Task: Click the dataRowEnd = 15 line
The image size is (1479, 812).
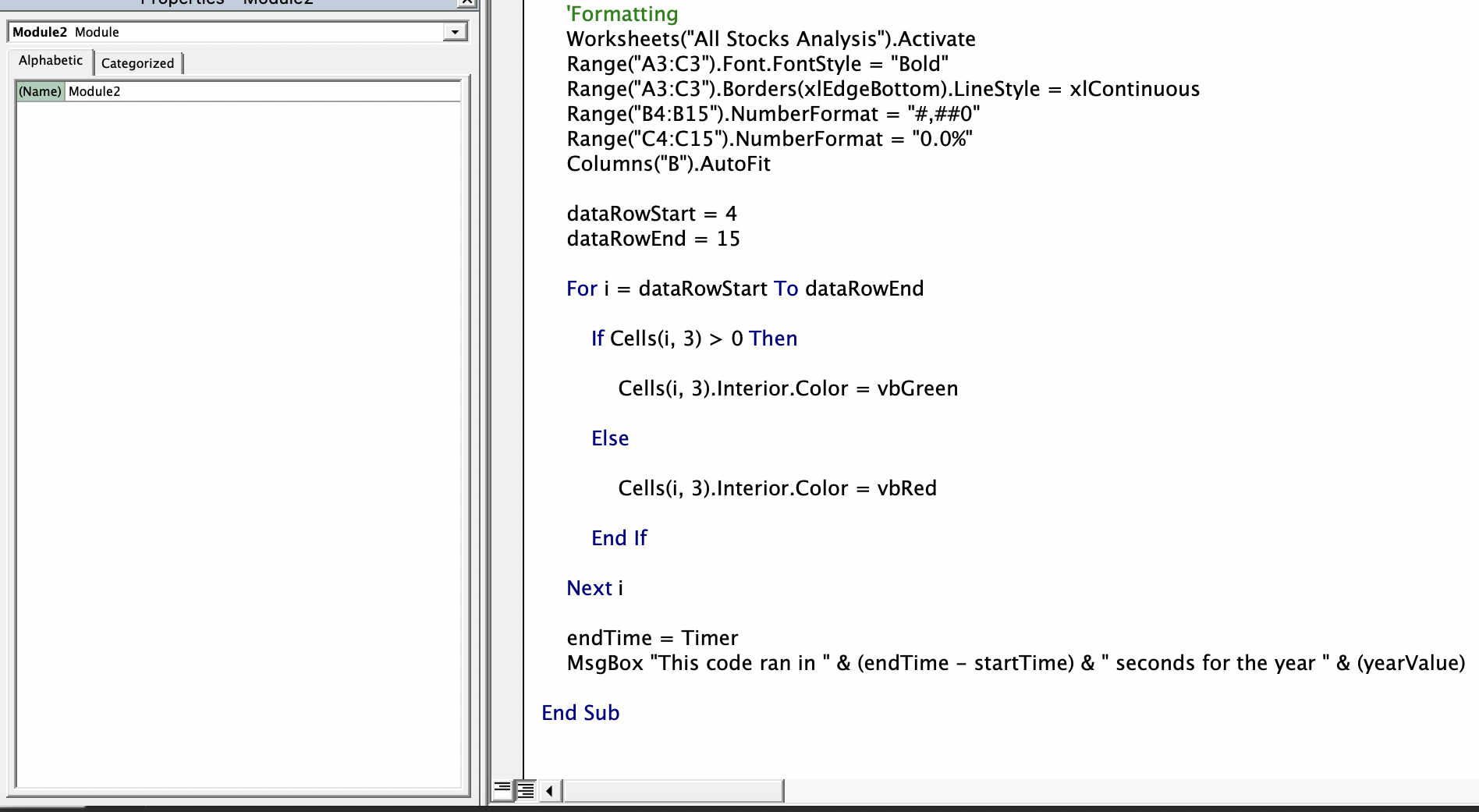Action: pyautogui.click(x=653, y=239)
